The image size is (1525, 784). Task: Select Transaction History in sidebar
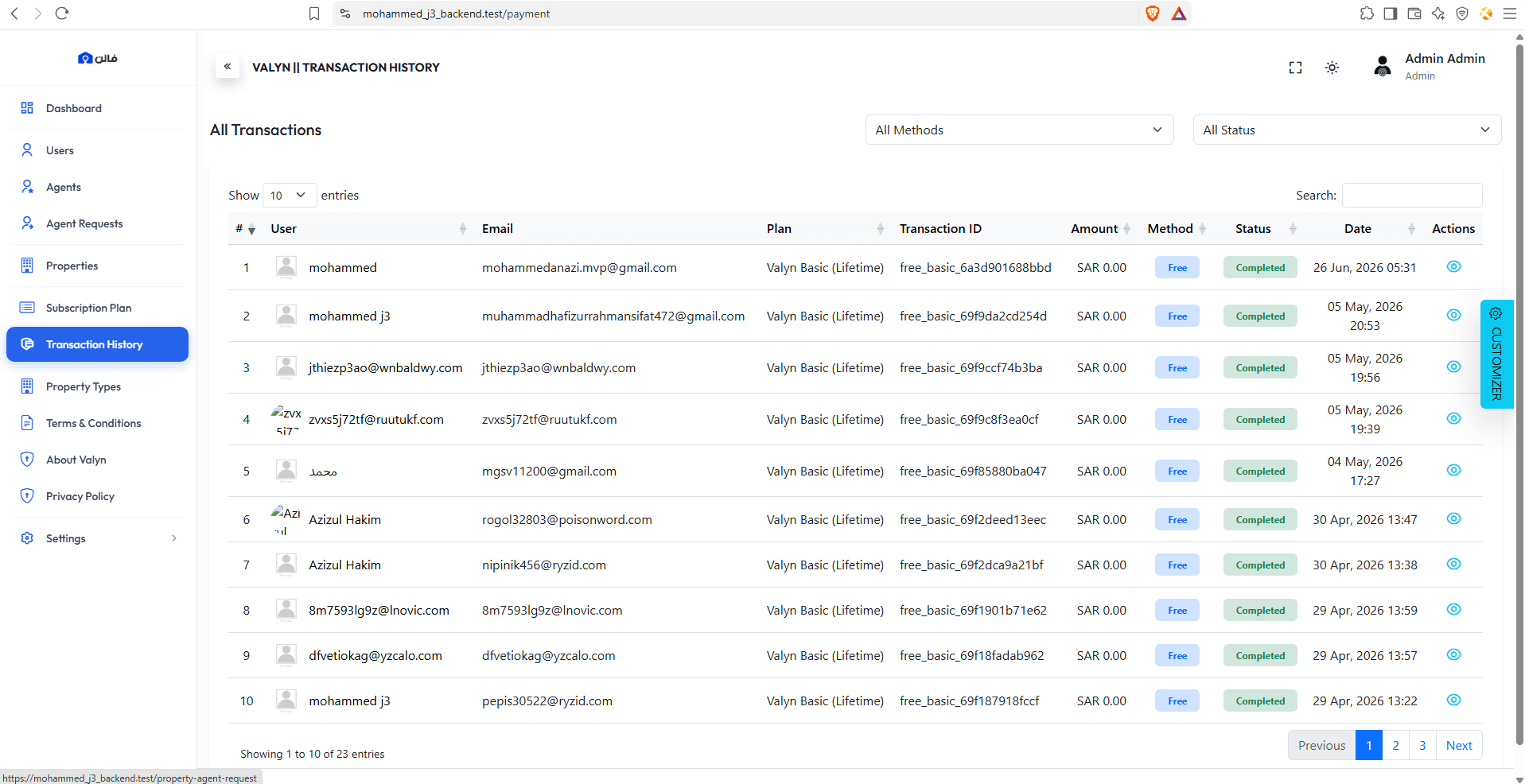97,344
